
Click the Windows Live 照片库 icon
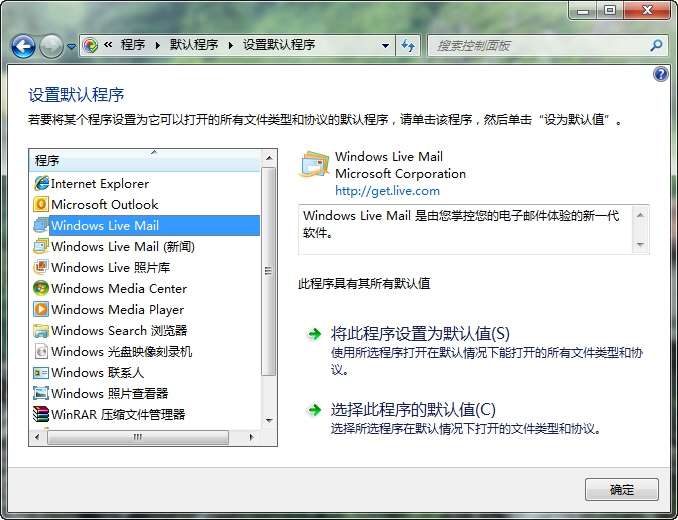pos(41,267)
